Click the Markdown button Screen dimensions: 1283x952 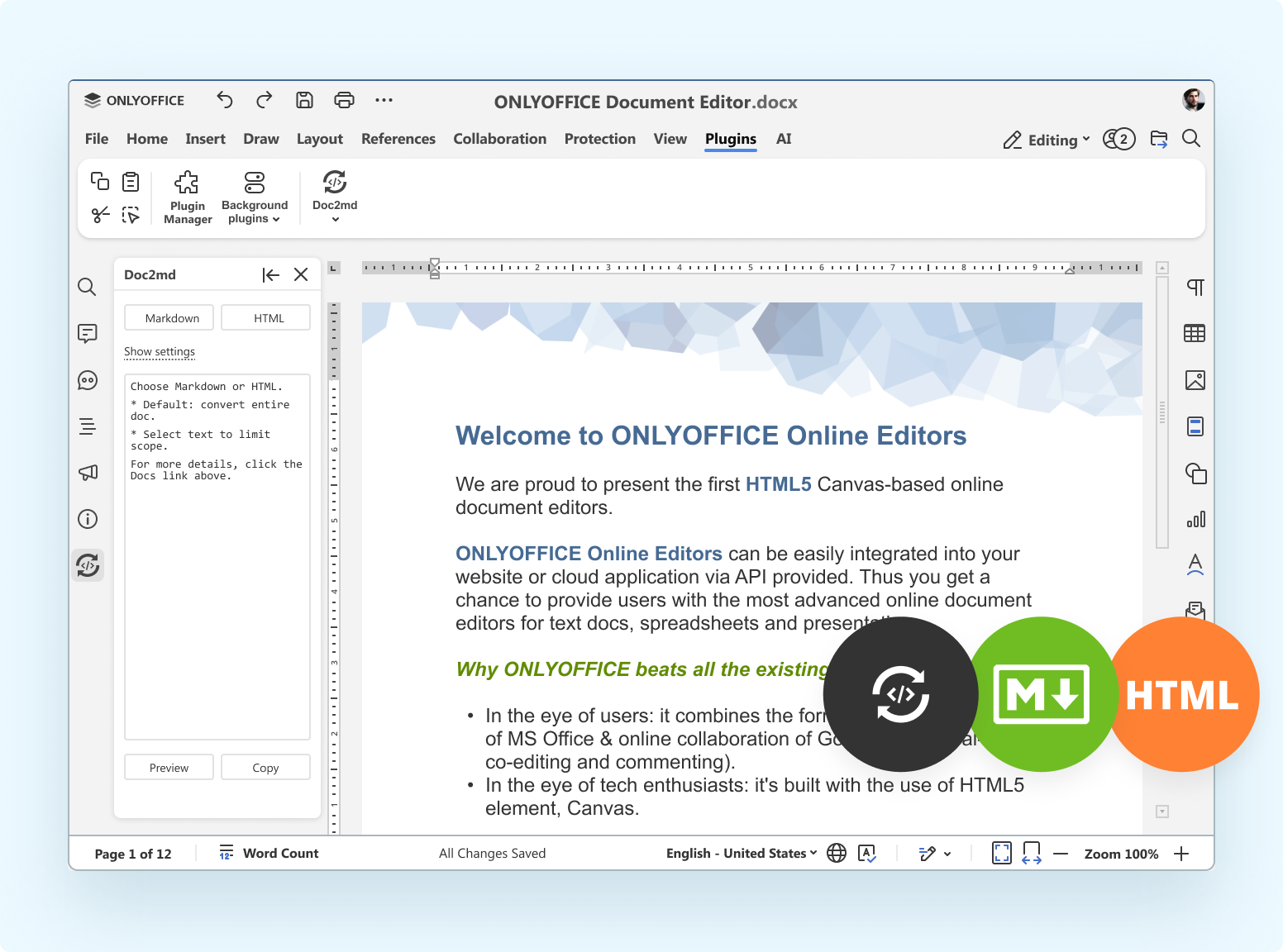point(172,318)
